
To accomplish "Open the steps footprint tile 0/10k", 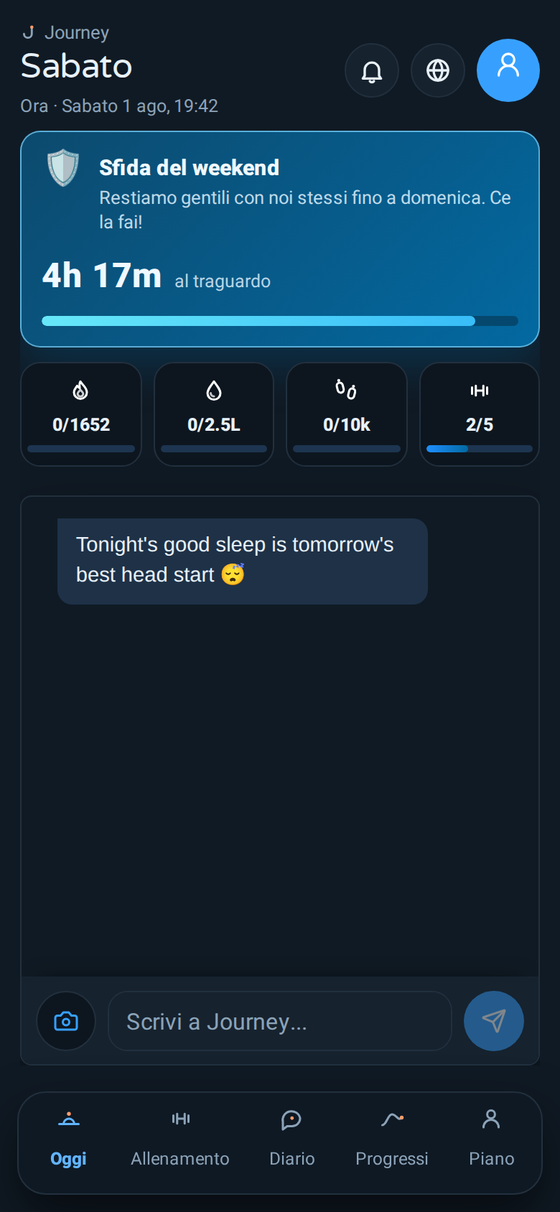I will point(347,414).
